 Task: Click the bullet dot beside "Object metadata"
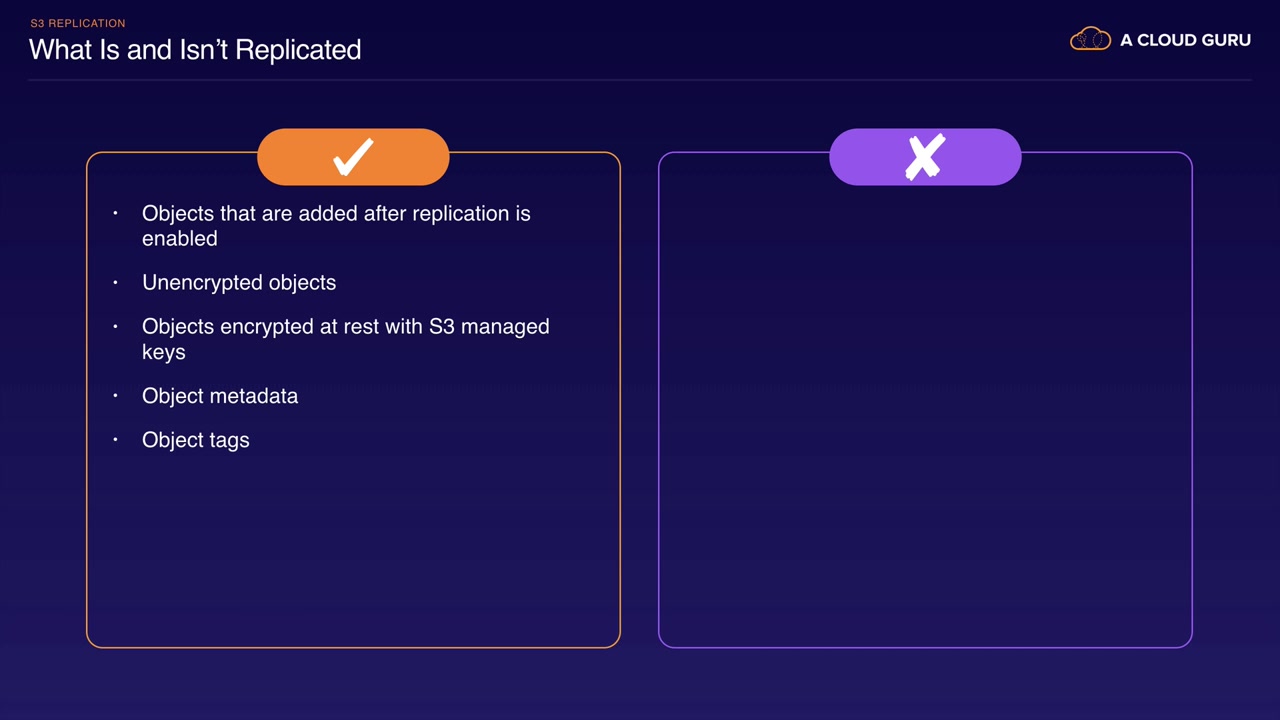(116, 396)
